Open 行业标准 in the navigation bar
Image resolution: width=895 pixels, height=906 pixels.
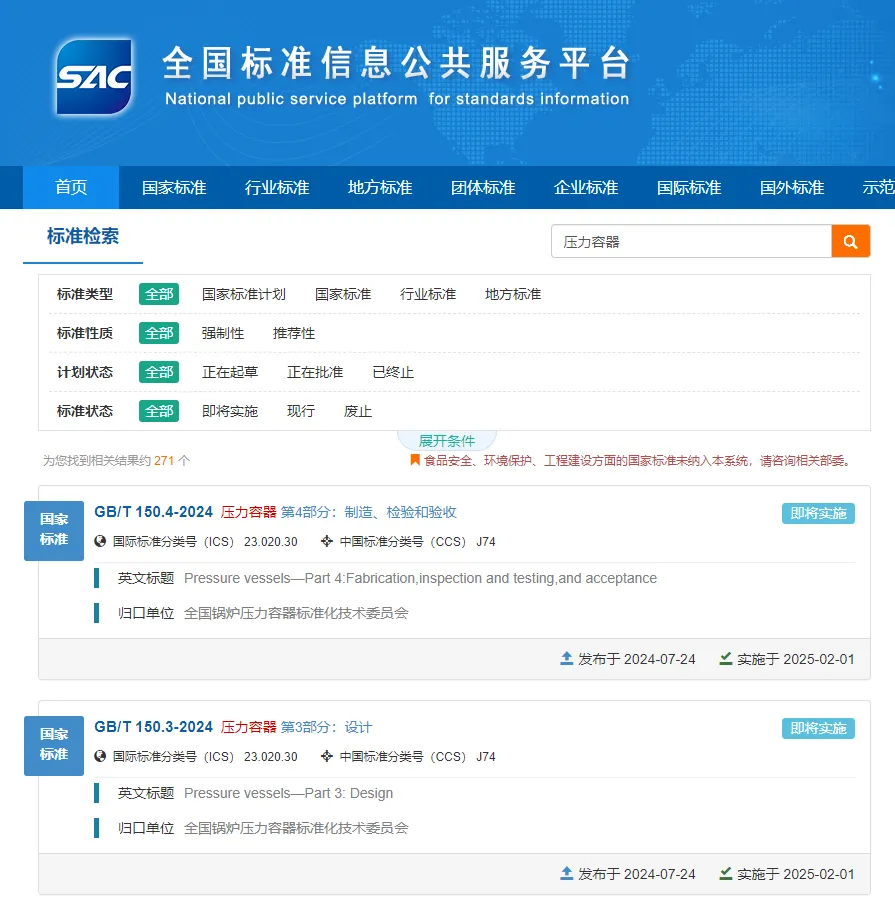tap(277, 187)
